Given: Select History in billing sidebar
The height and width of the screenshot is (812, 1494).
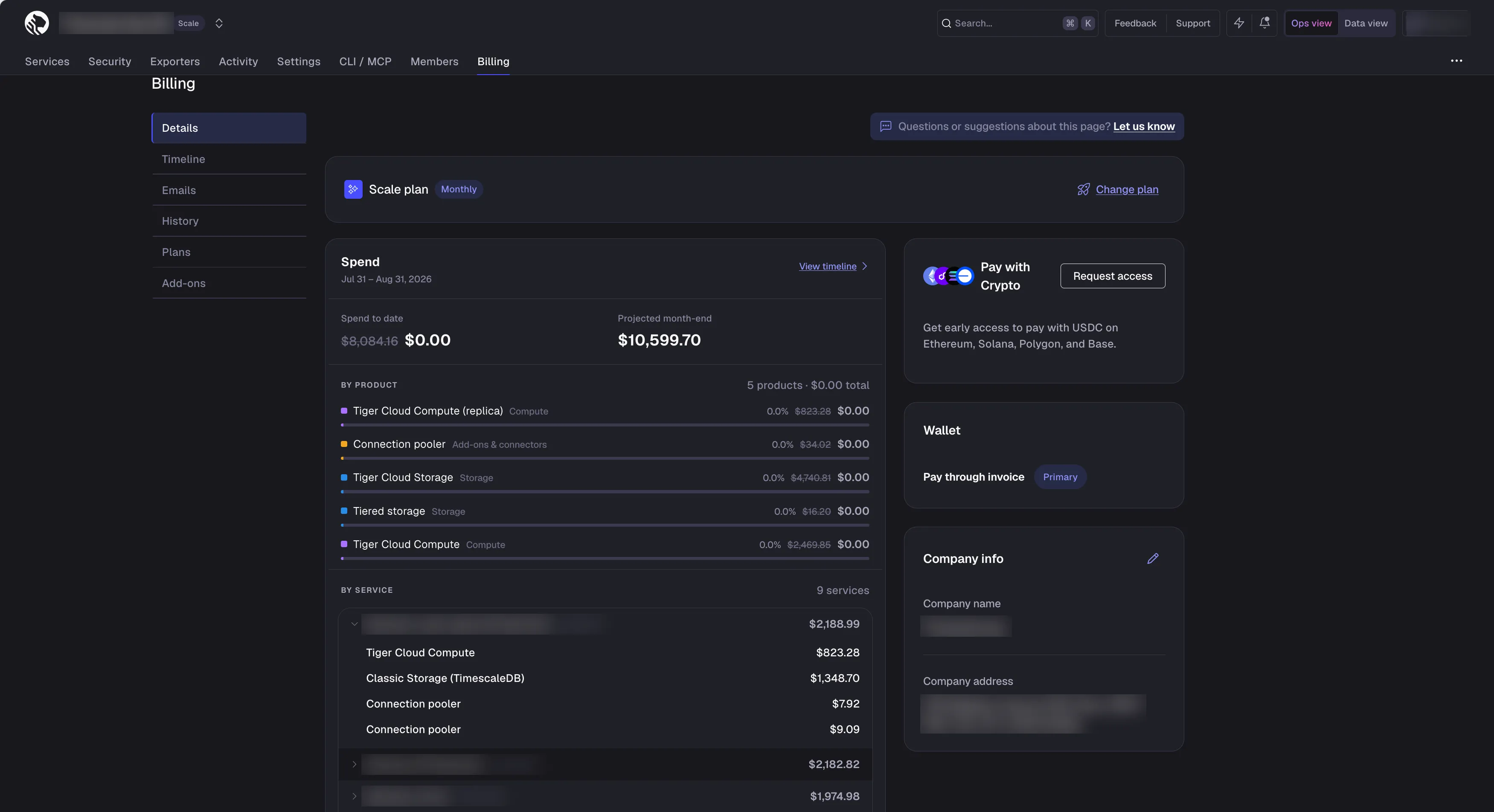Looking at the screenshot, I should coord(229,221).
